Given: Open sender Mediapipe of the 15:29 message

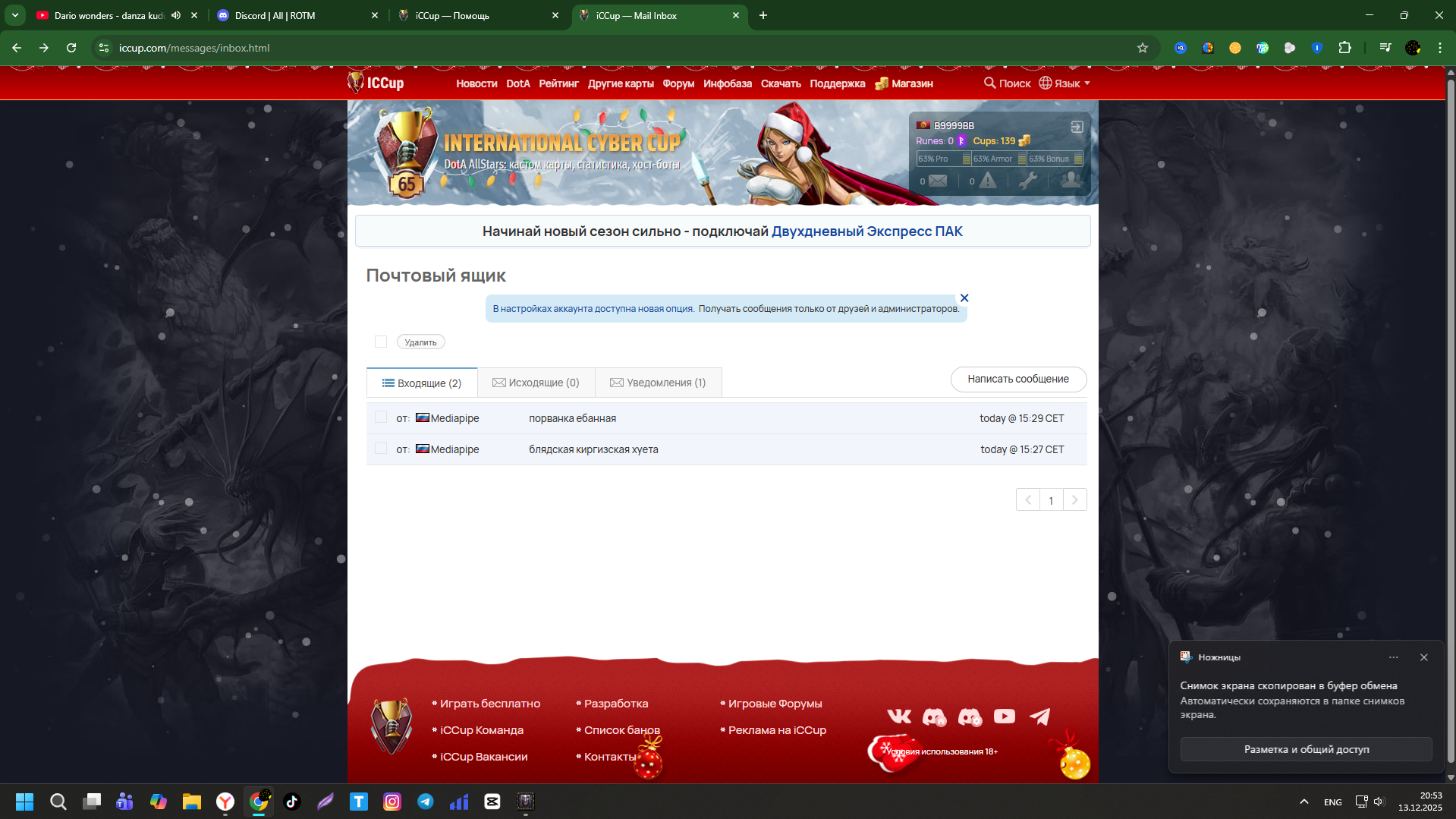Looking at the screenshot, I should (454, 418).
